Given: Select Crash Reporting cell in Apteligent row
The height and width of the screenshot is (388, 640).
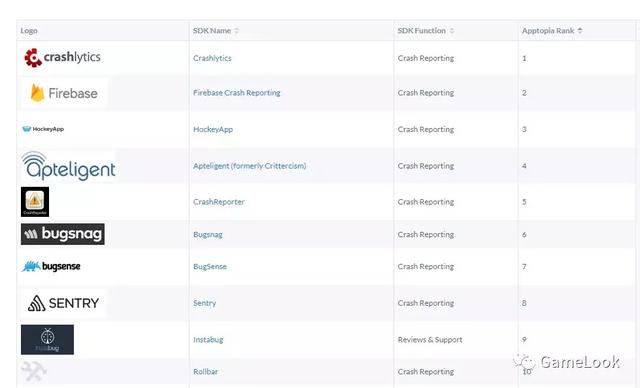Looking at the screenshot, I should click(426, 166).
